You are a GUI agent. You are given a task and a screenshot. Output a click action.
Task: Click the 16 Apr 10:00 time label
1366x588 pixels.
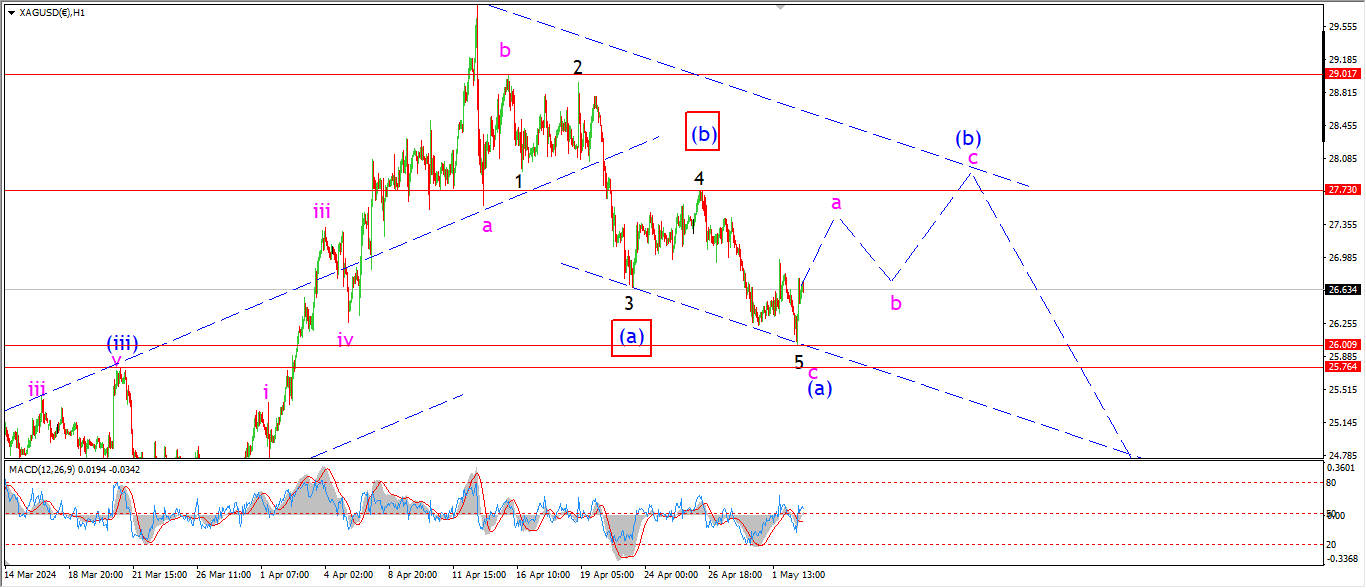[542, 575]
